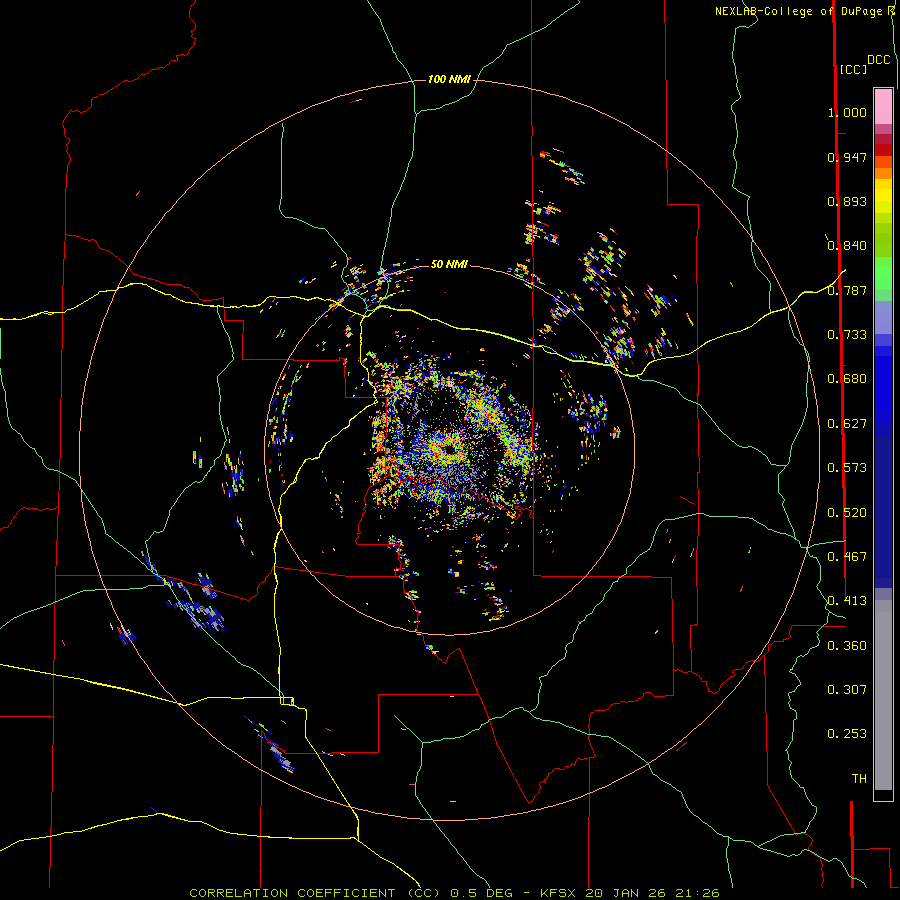Click the [CC] legend header
This screenshot has width=900, height=900.
click(853, 69)
